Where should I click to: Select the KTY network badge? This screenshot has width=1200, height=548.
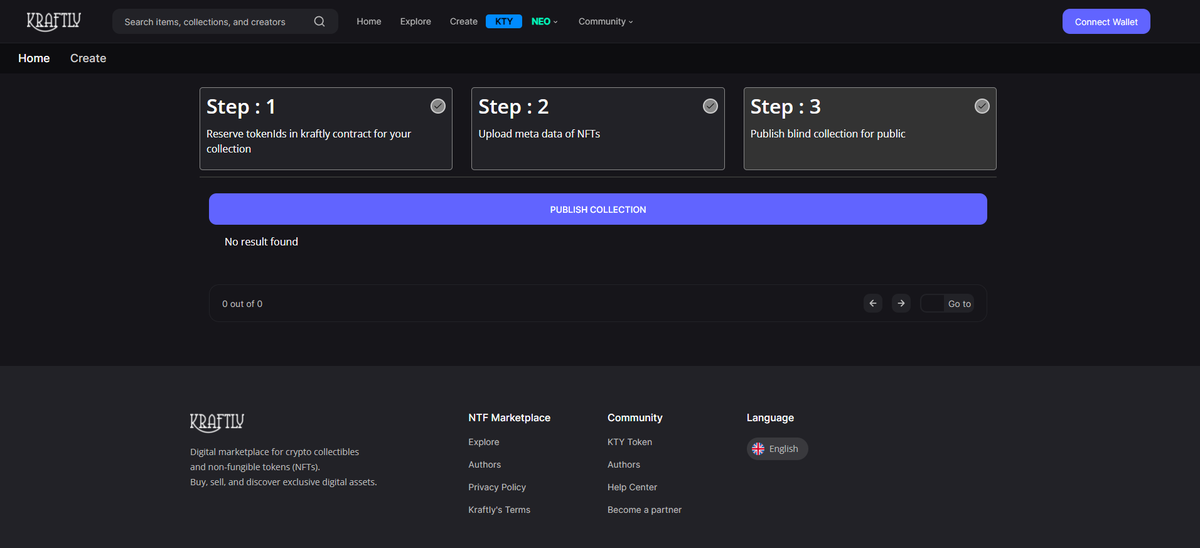[504, 21]
